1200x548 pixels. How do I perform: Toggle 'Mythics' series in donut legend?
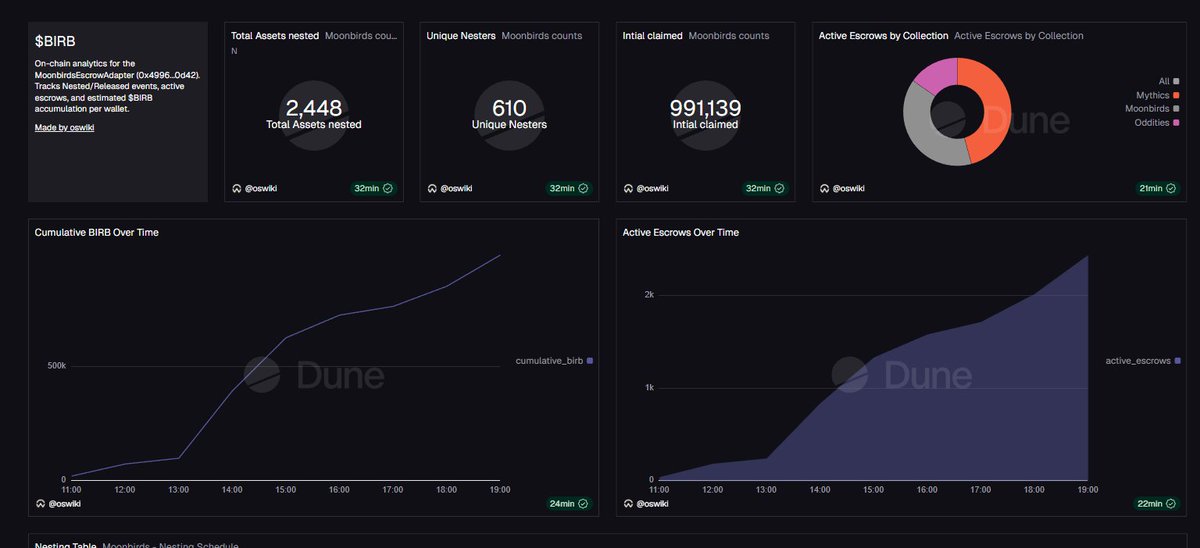[1158, 95]
